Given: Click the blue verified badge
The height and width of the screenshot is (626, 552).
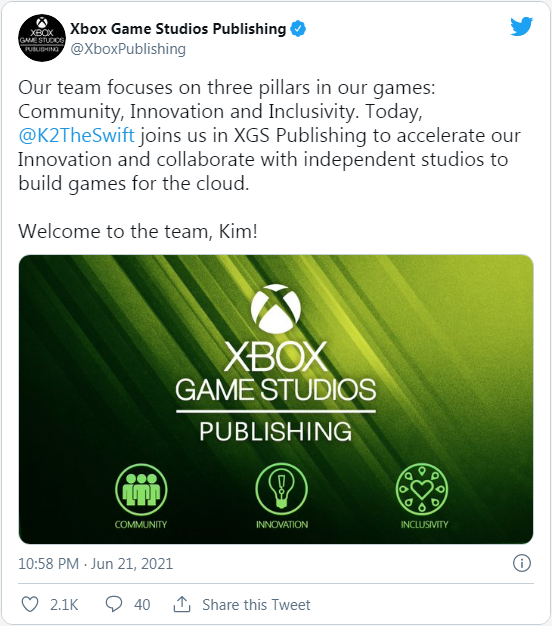Looking at the screenshot, I should pos(298,29).
